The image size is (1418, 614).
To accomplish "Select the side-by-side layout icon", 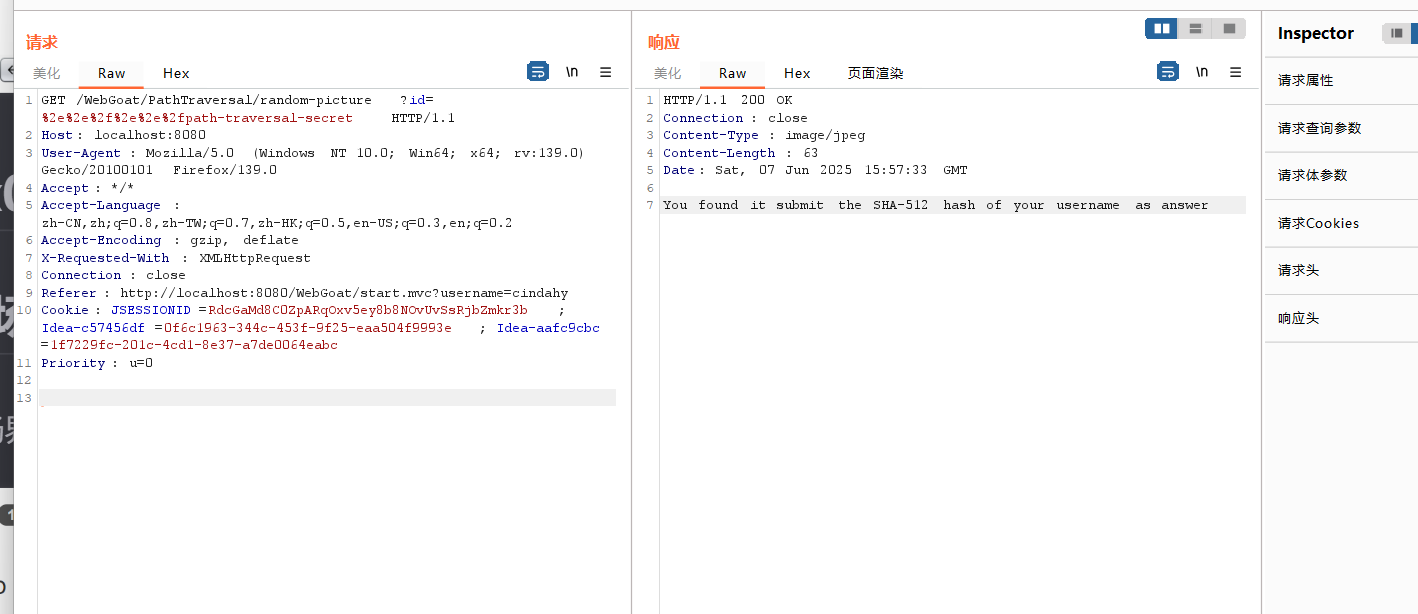I will click(x=1161, y=29).
